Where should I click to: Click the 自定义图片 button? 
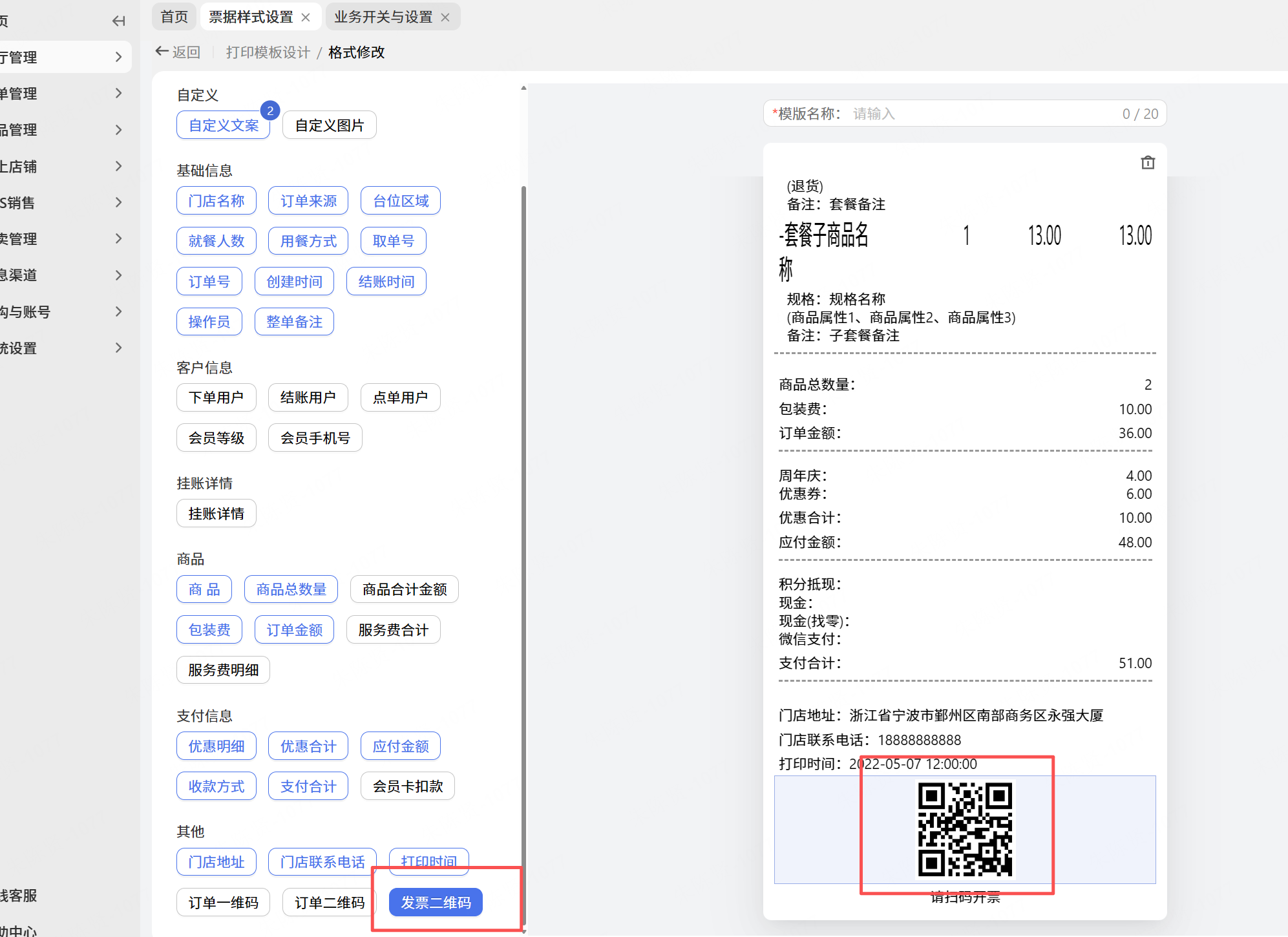(x=330, y=125)
